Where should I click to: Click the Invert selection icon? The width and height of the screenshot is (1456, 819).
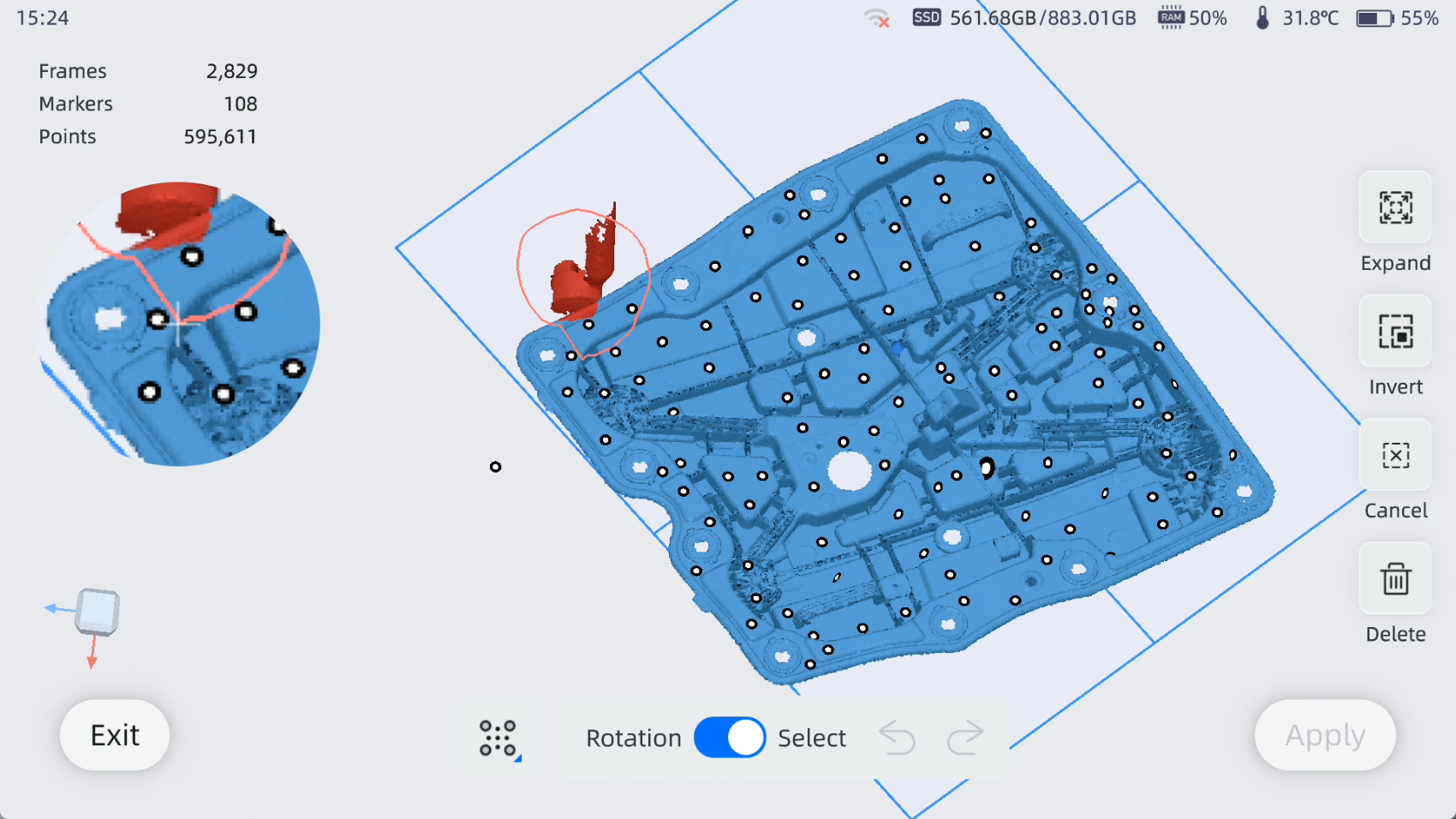(1394, 332)
